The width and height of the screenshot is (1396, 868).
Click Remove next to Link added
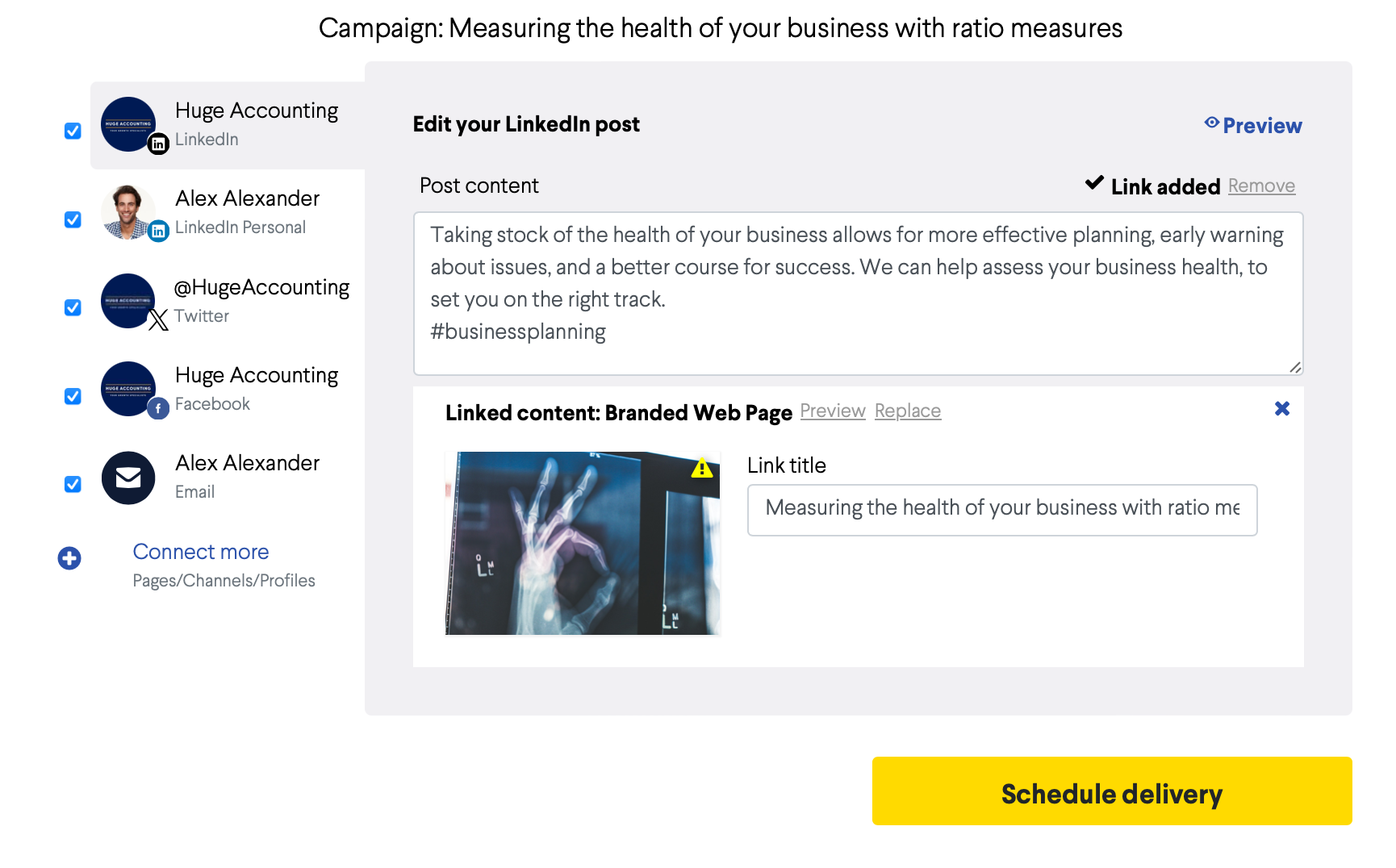tap(1261, 186)
